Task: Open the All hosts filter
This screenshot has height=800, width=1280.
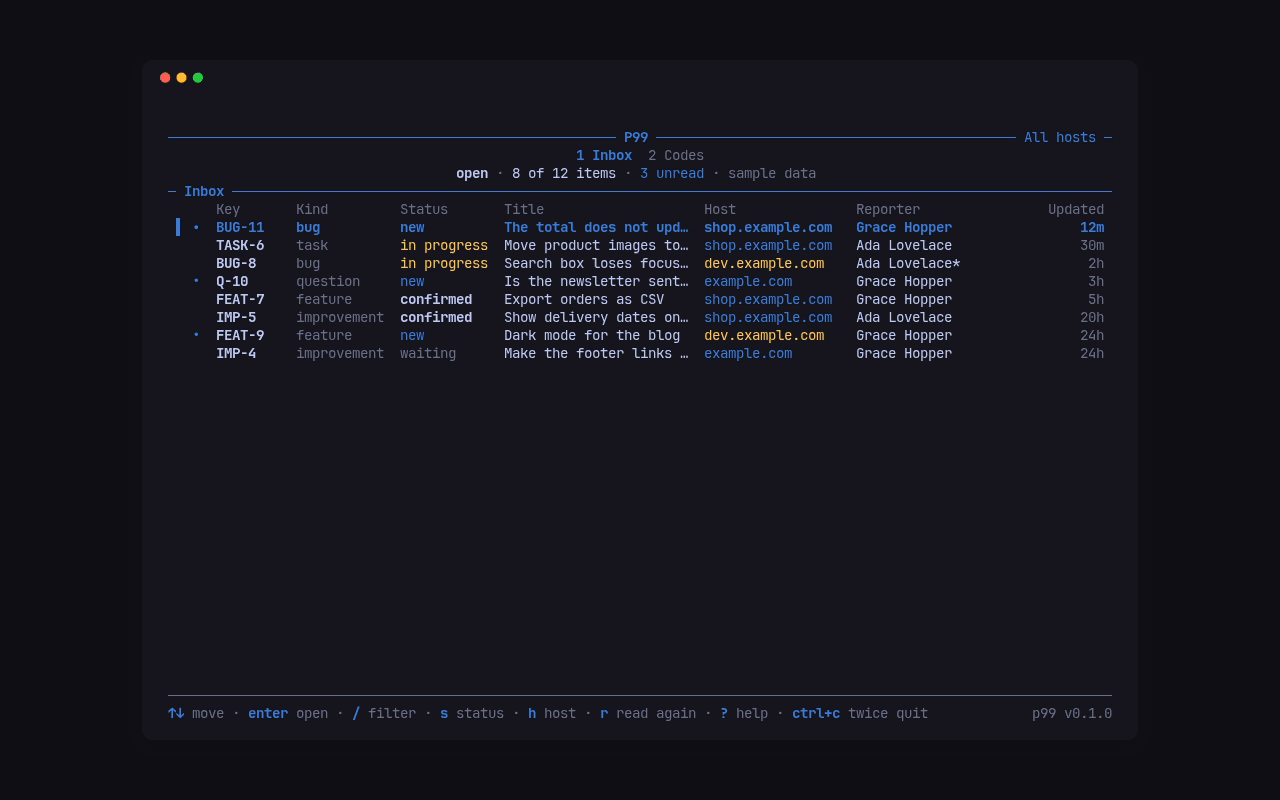Action: tap(1060, 137)
